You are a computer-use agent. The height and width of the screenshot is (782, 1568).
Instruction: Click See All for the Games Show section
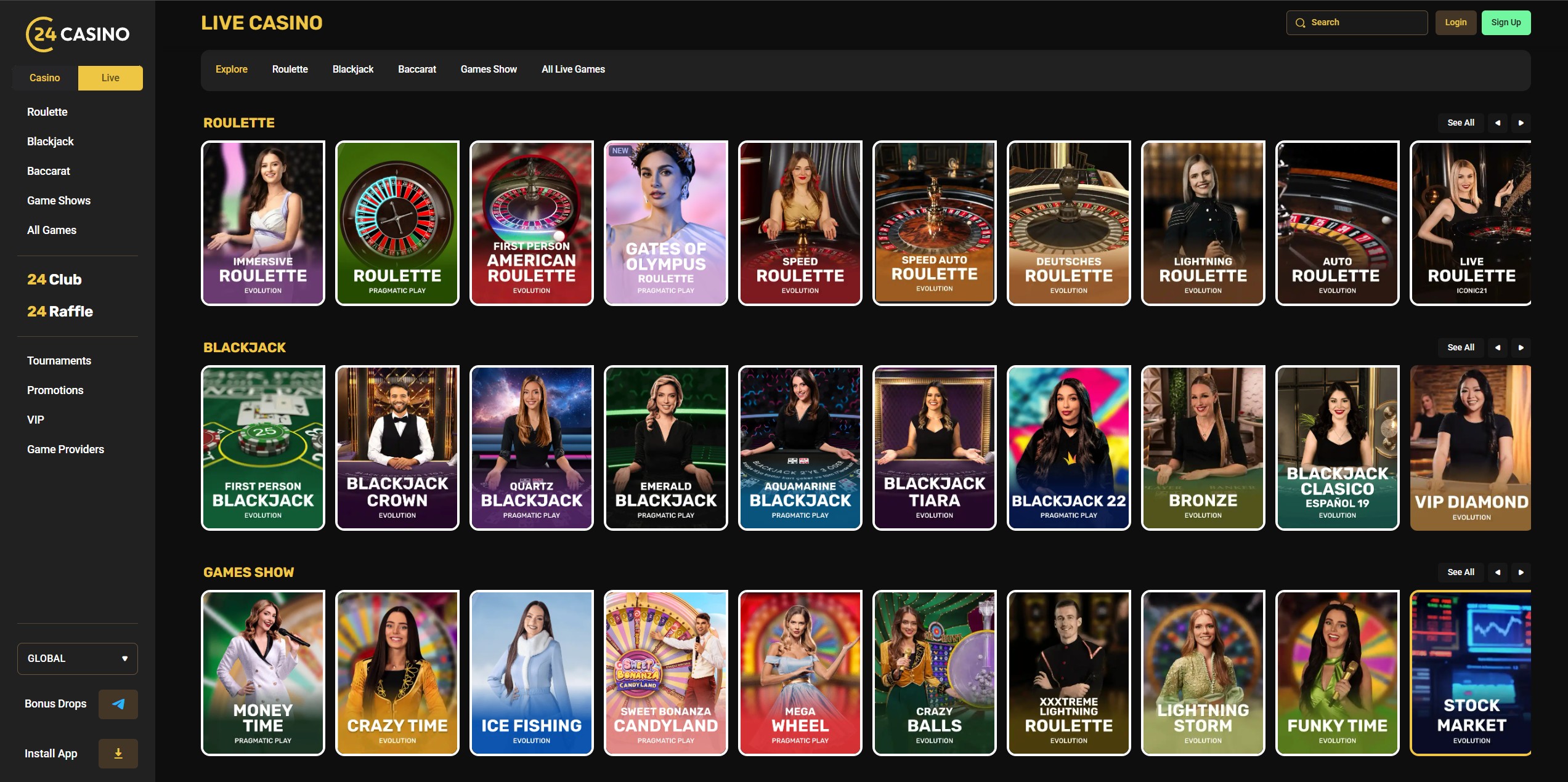pos(1461,572)
